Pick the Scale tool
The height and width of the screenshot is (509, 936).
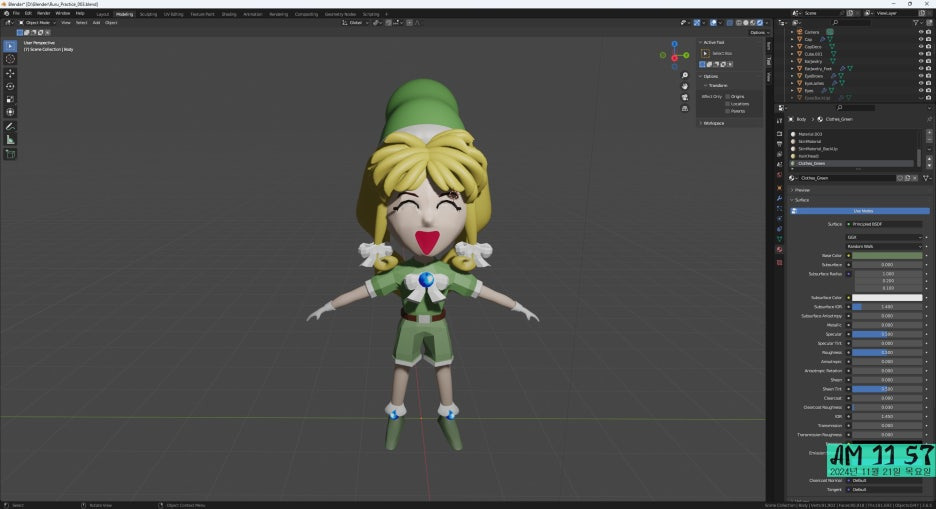pyautogui.click(x=10, y=99)
